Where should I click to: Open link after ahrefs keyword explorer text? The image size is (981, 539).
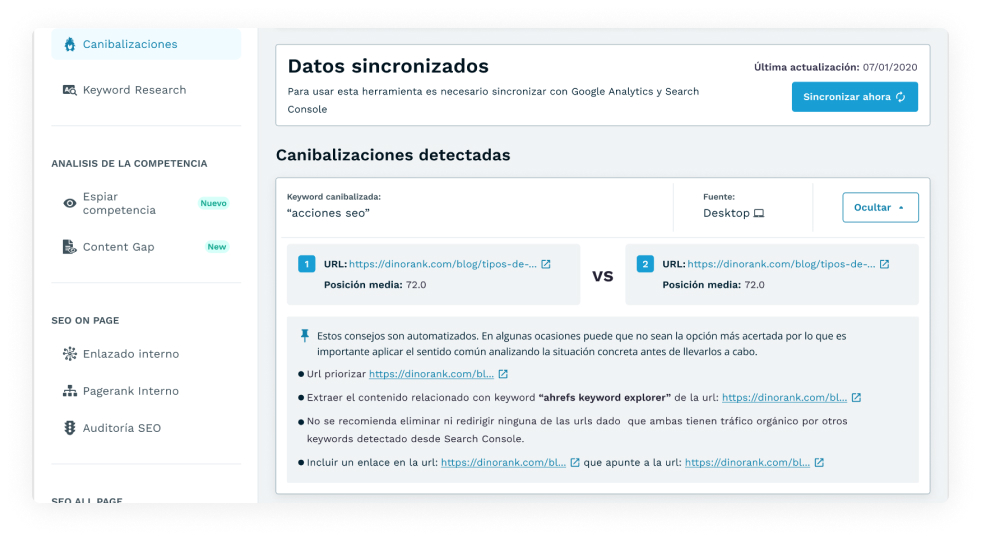(784, 397)
